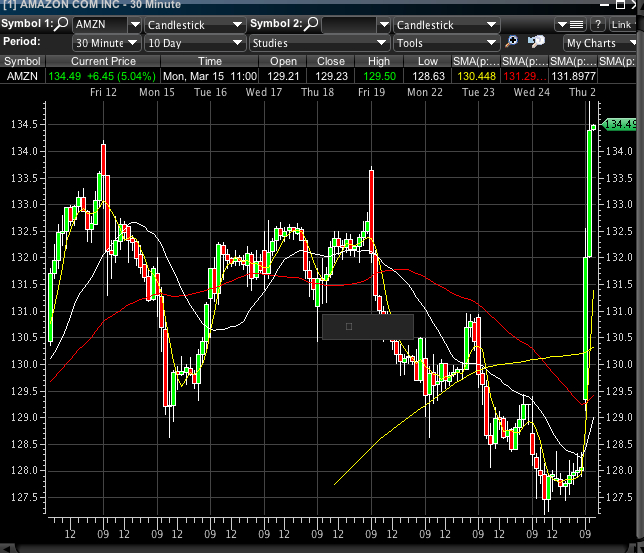Click the find chart icon beside zoom

click(x=536, y=42)
